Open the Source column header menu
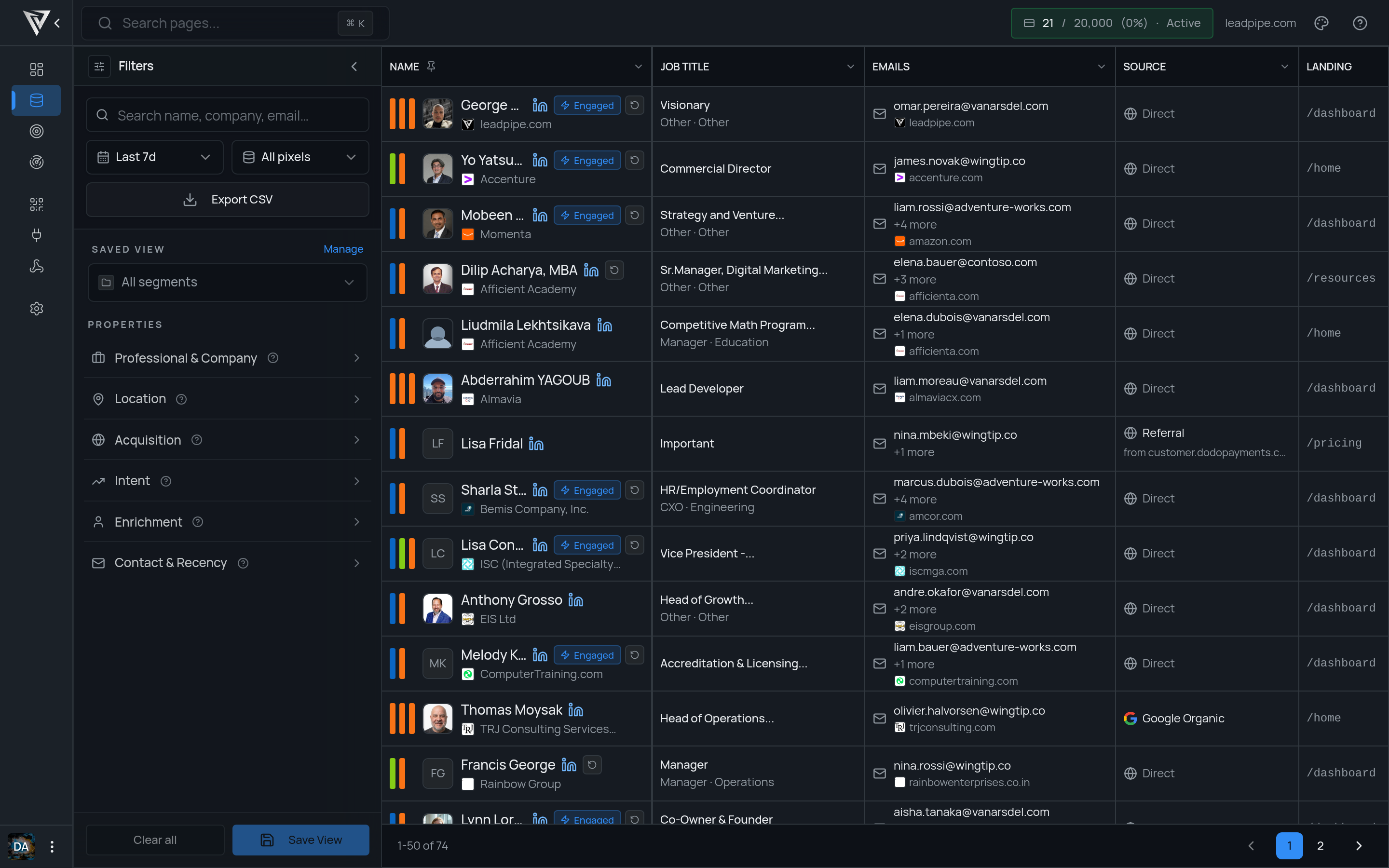Image resolution: width=1389 pixels, height=868 pixels. pos(1284,67)
